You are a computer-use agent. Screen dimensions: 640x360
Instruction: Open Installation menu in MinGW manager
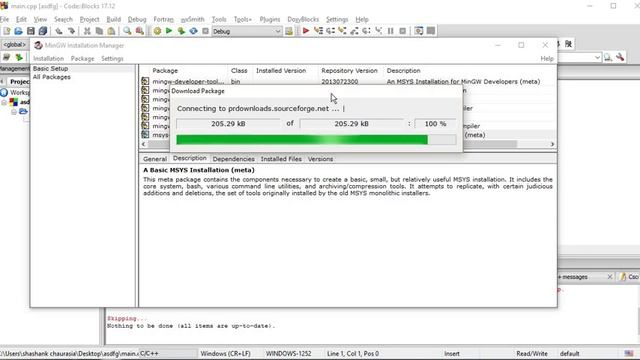point(49,58)
